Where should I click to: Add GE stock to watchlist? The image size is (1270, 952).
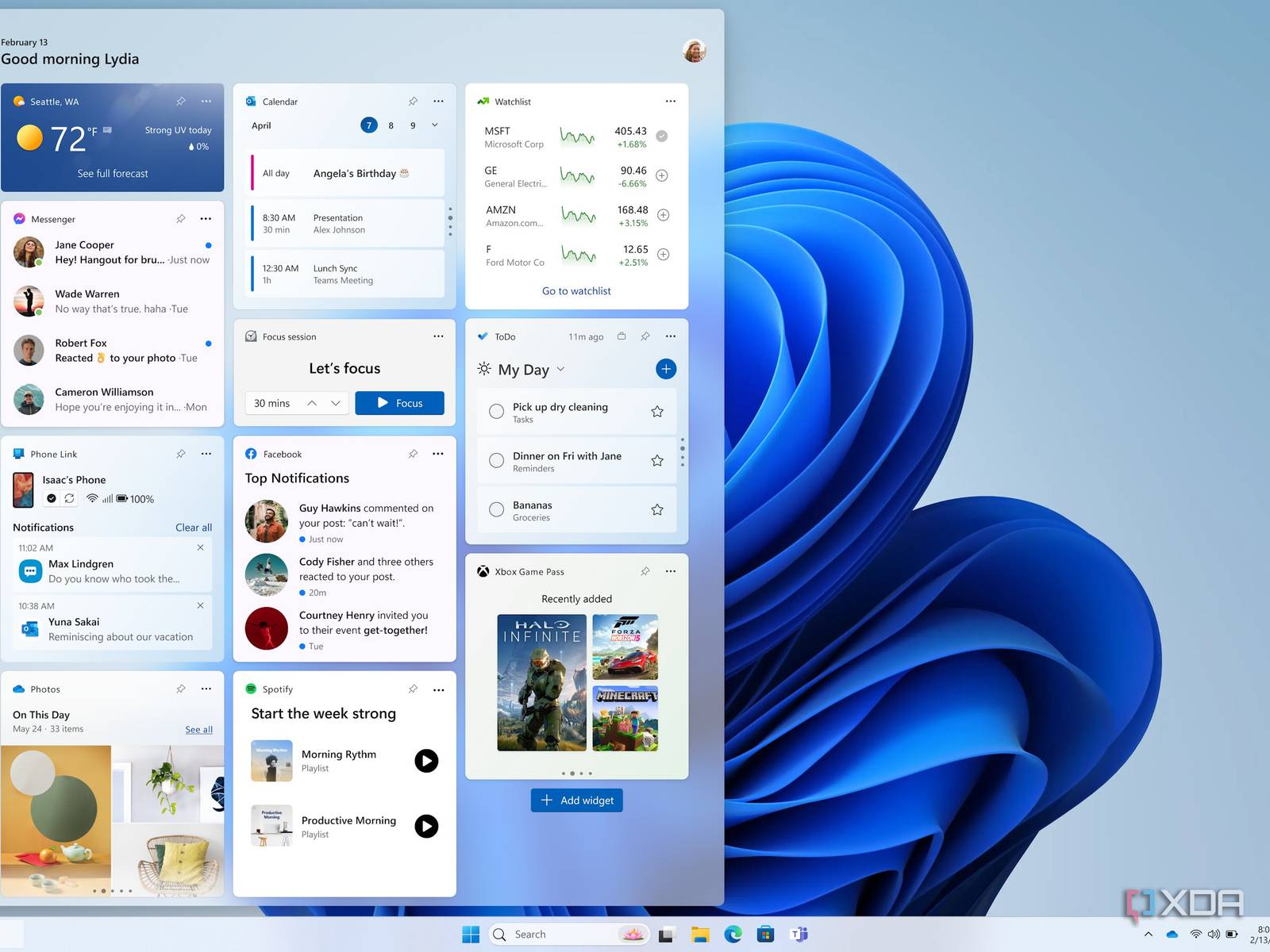pyautogui.click(x=662, y=175)
